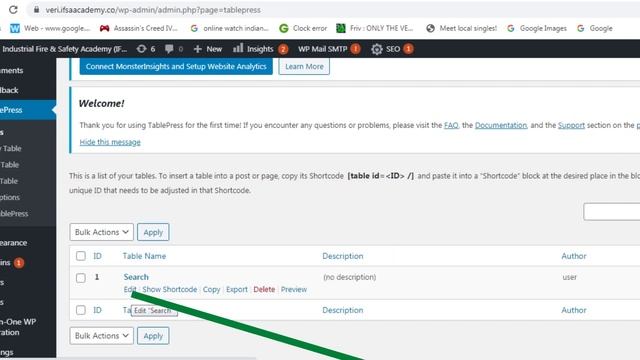Click Delete under the Search table
The height and width of the screenshot is (360, 640).
(x=264, y=289)
